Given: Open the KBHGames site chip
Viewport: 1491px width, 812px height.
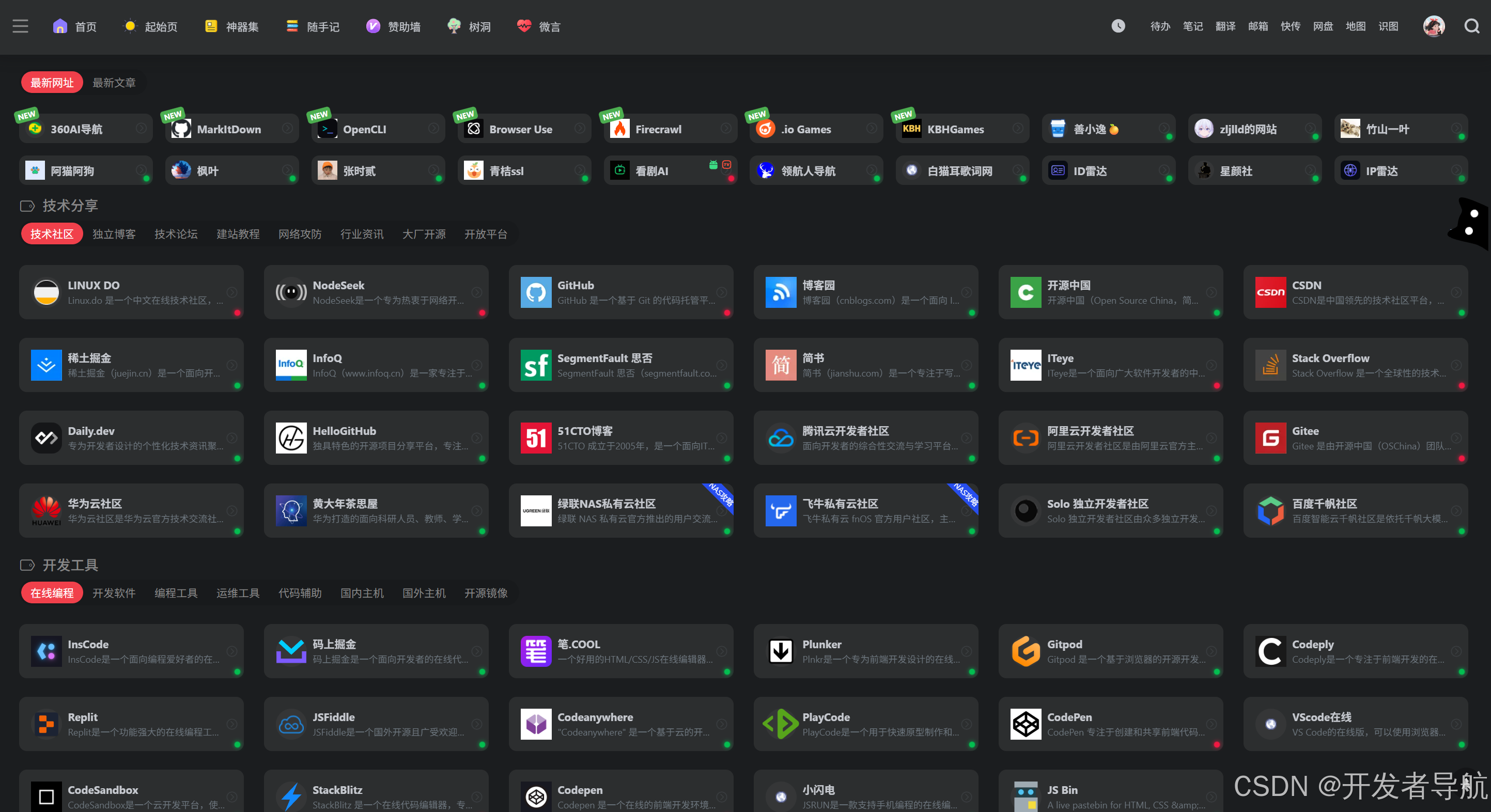Looking at the screenshot, I should click(x=962, y=129).
